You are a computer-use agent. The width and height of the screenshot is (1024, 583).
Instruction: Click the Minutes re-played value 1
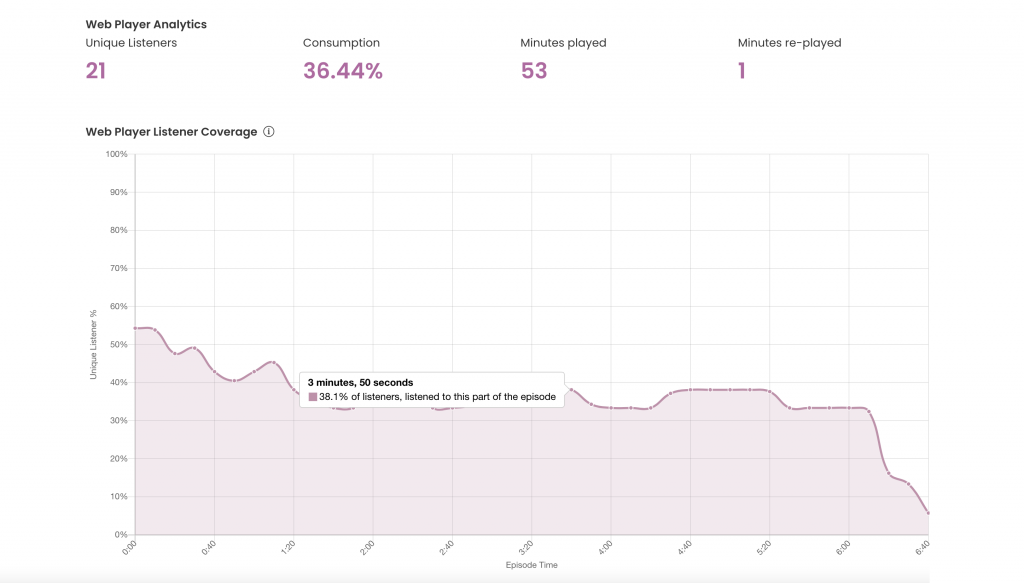point(741,71)
